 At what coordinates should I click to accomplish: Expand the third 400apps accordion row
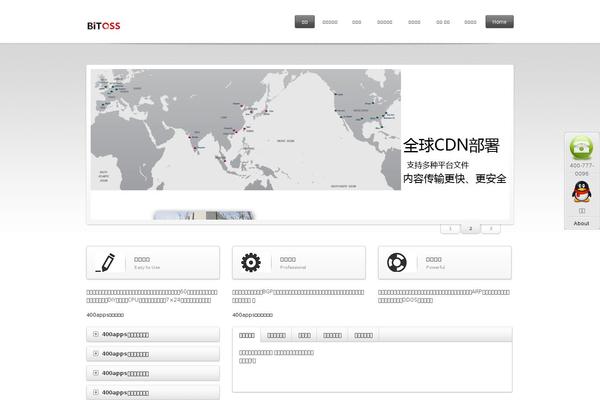pos(153,373)
